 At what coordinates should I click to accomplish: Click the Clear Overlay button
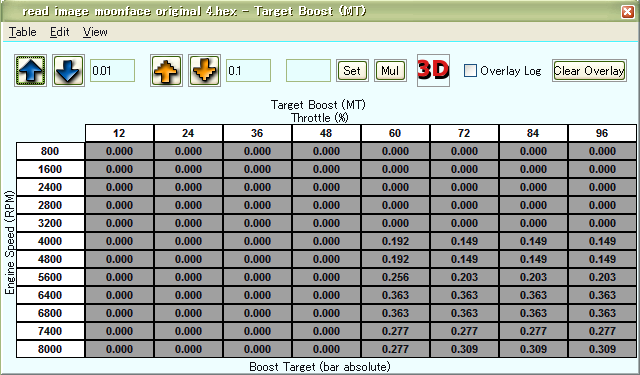[x=589, y=71]
